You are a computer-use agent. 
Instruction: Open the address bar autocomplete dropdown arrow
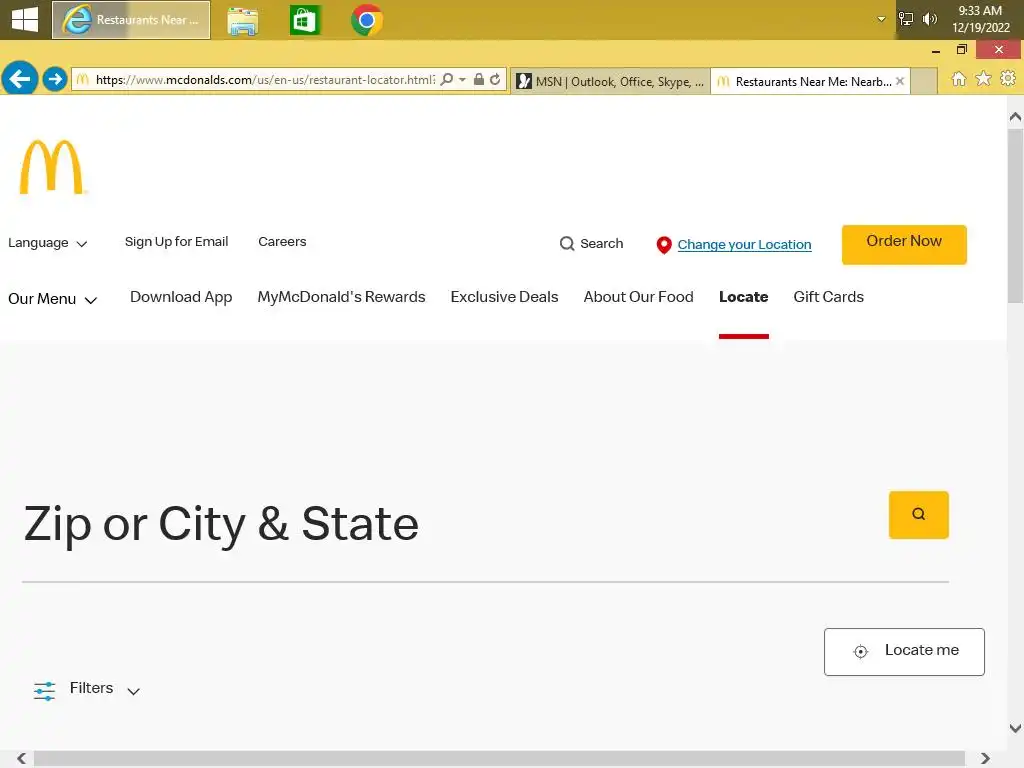point(462,79)
